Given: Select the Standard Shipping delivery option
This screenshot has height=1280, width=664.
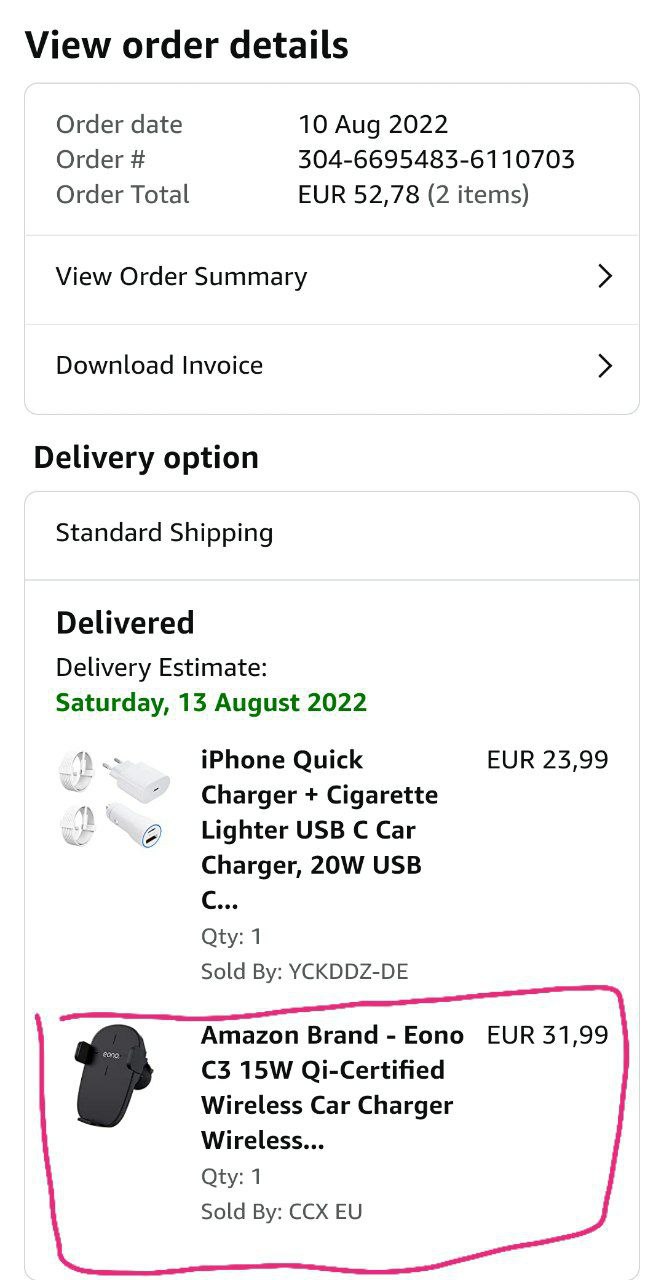Looking at the screenshot, I should point(164,533).
